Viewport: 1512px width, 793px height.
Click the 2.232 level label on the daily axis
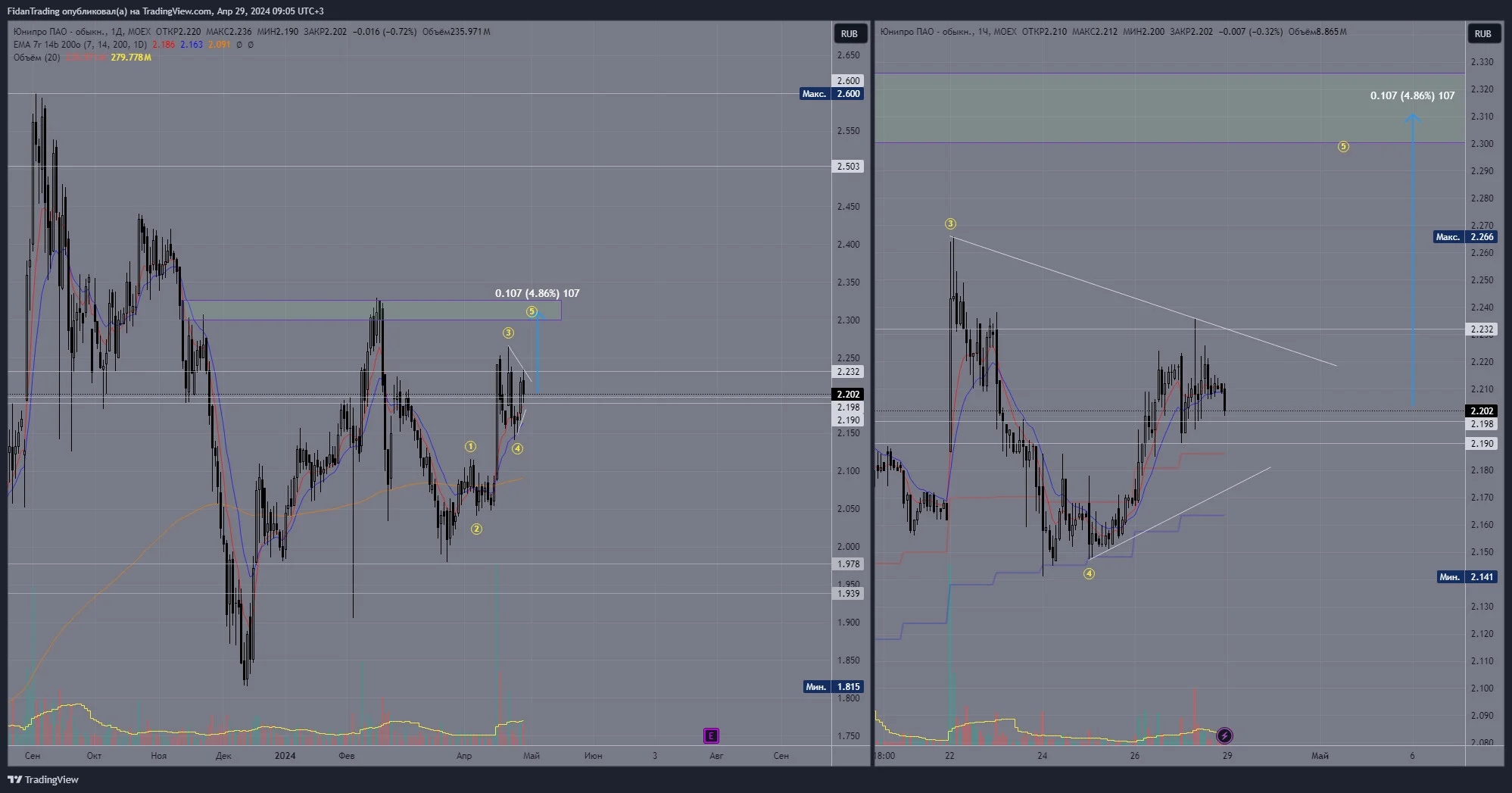(x=848, y=371)
